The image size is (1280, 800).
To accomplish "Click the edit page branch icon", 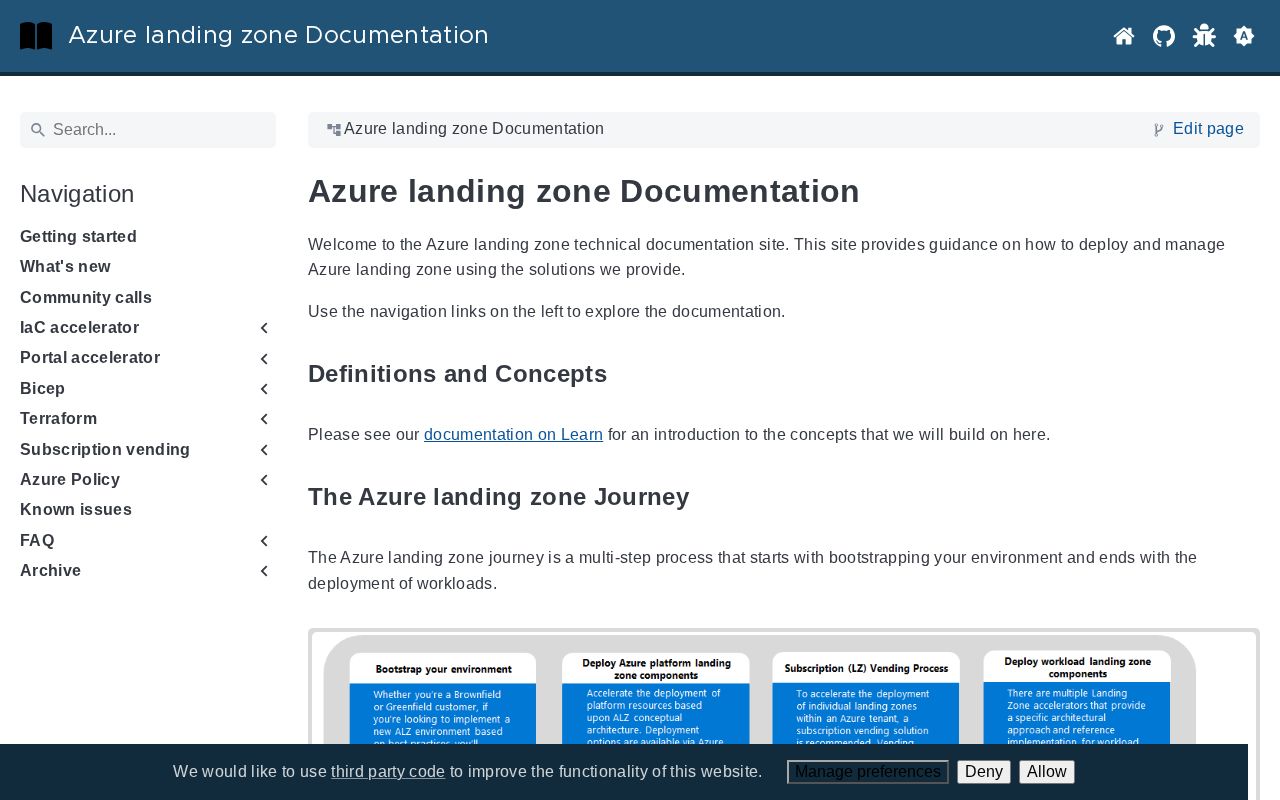I will point(1159,130).
